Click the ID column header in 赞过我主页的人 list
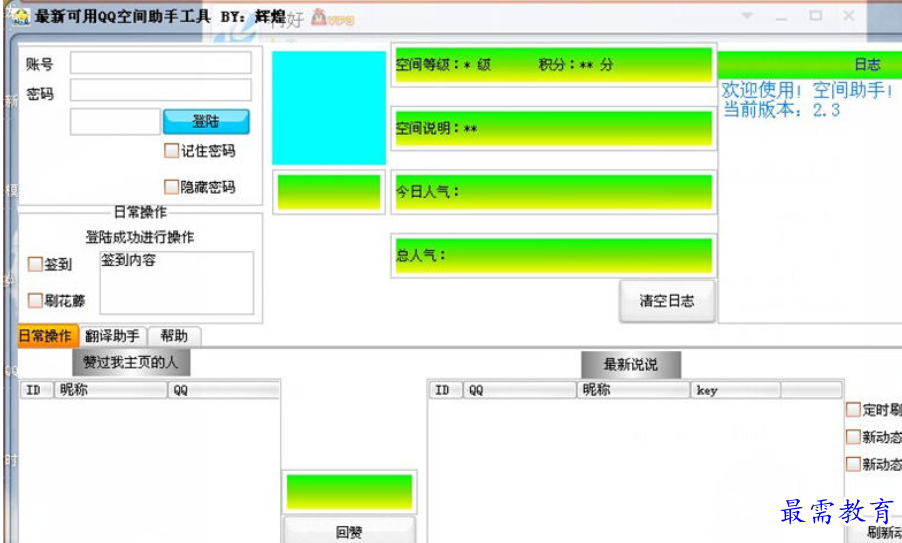The height and width of the screenshot is (543, 902). click(x=36, y=390)
